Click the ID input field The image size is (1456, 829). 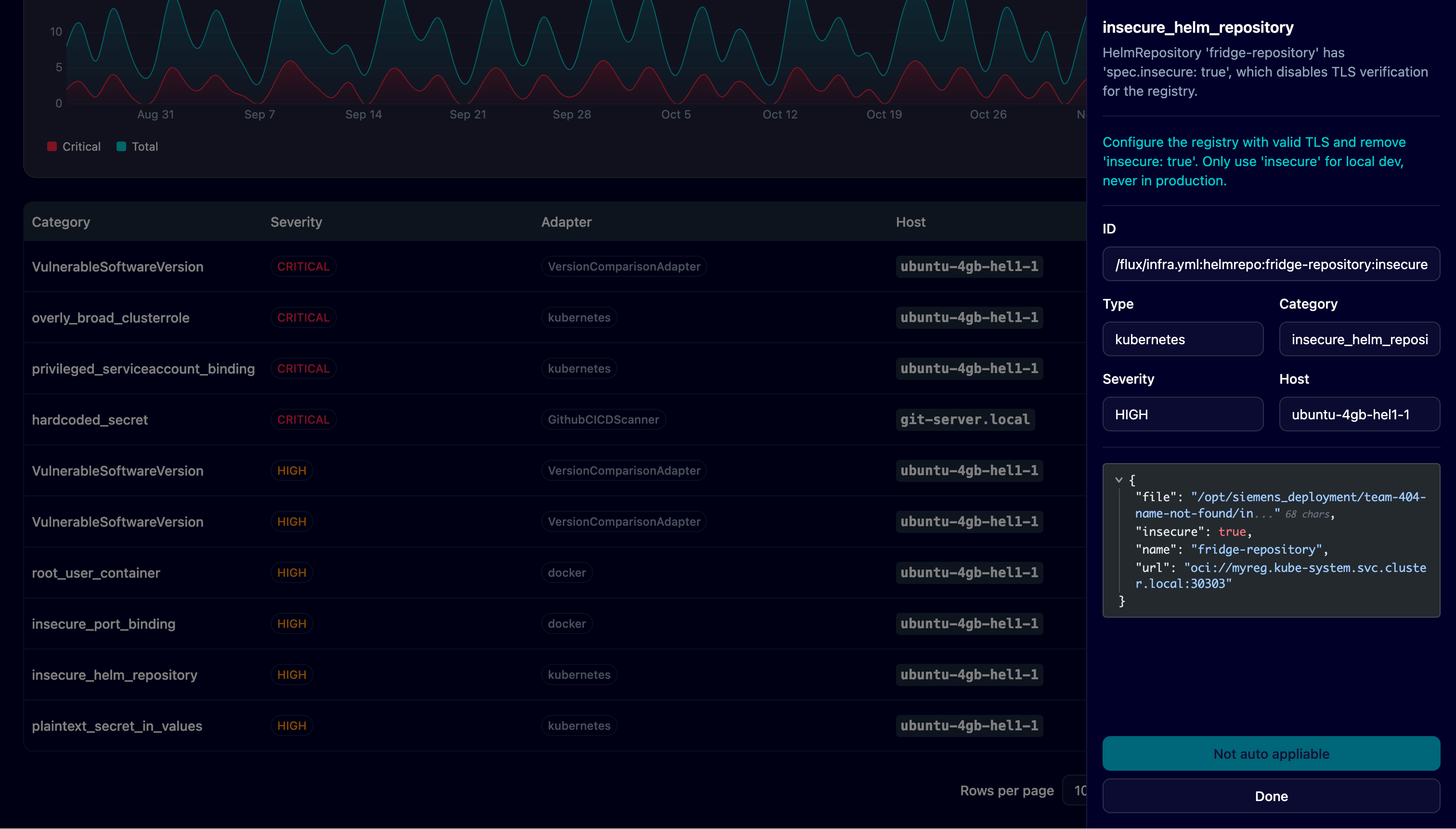pos(1270,264)
